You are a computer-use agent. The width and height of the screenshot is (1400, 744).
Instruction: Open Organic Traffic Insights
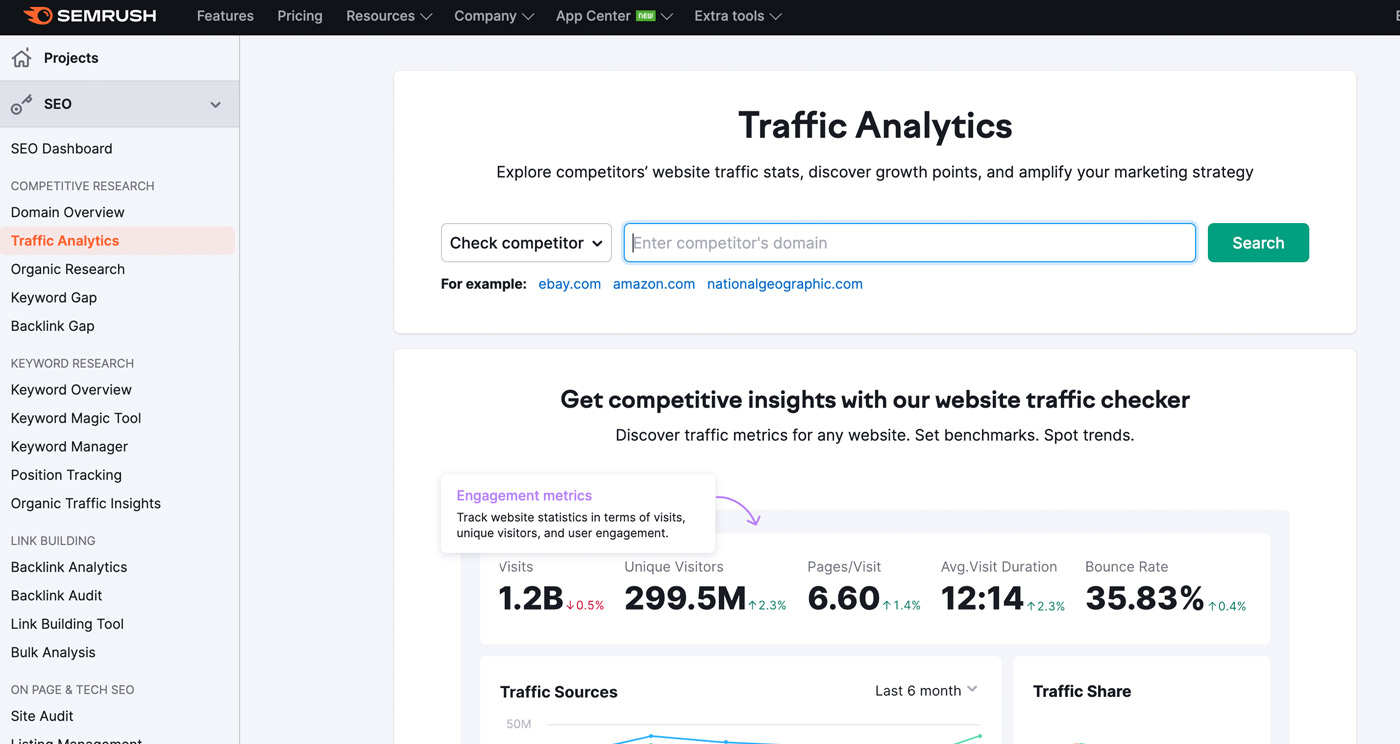coord(86,504)
